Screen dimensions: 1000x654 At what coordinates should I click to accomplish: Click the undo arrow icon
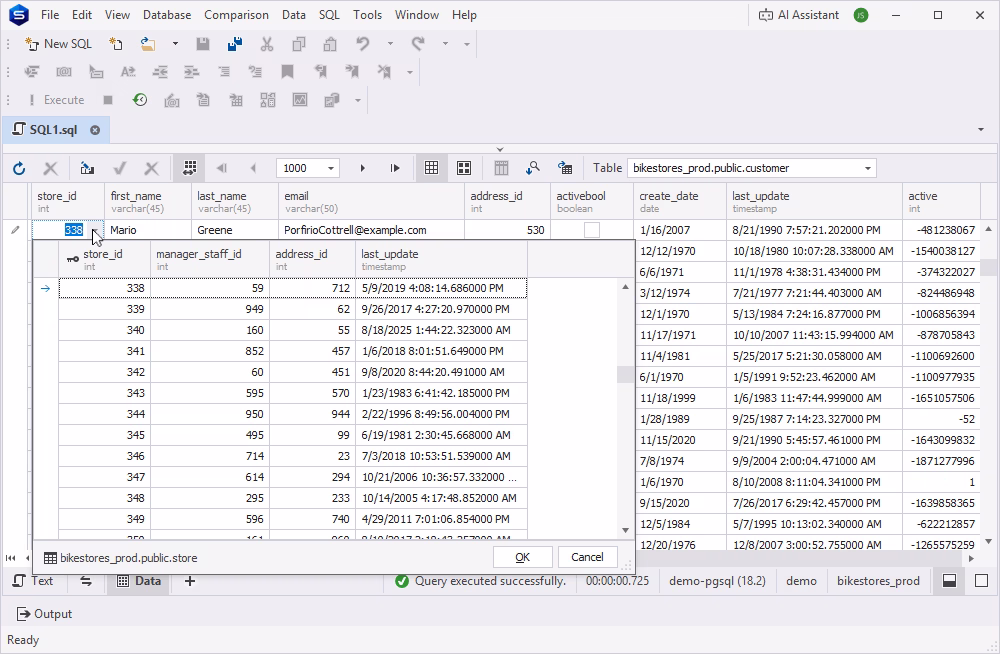(363, 43)
